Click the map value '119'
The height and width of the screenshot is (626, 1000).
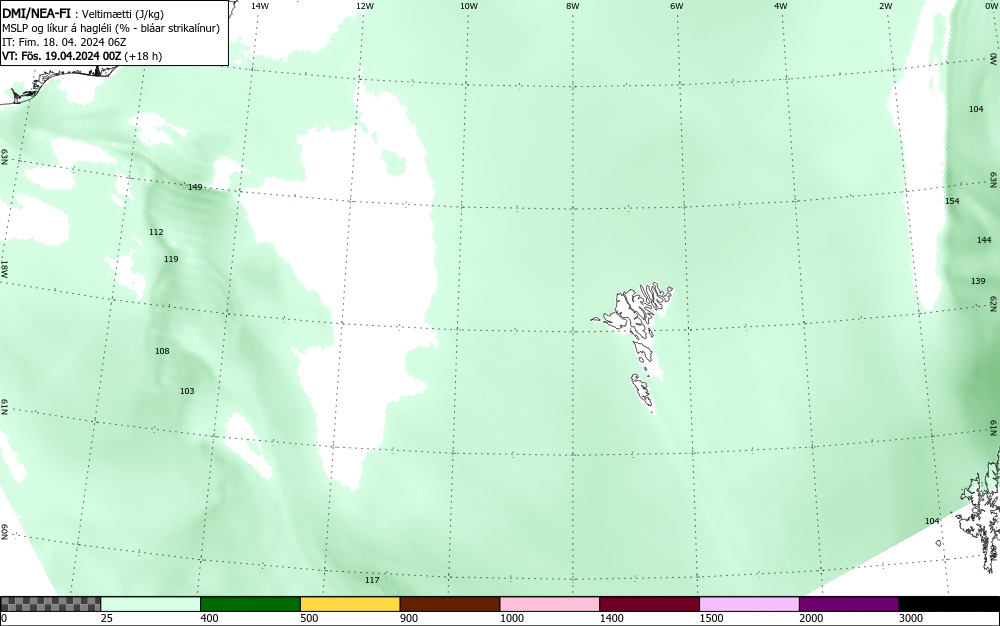(x=171, y=259)
